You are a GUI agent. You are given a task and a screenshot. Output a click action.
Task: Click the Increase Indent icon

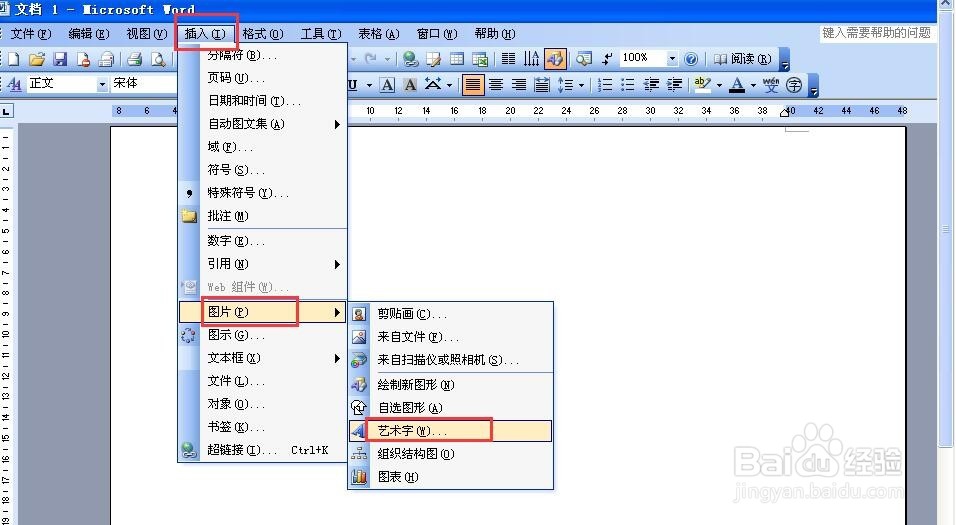tap(674, 85)
